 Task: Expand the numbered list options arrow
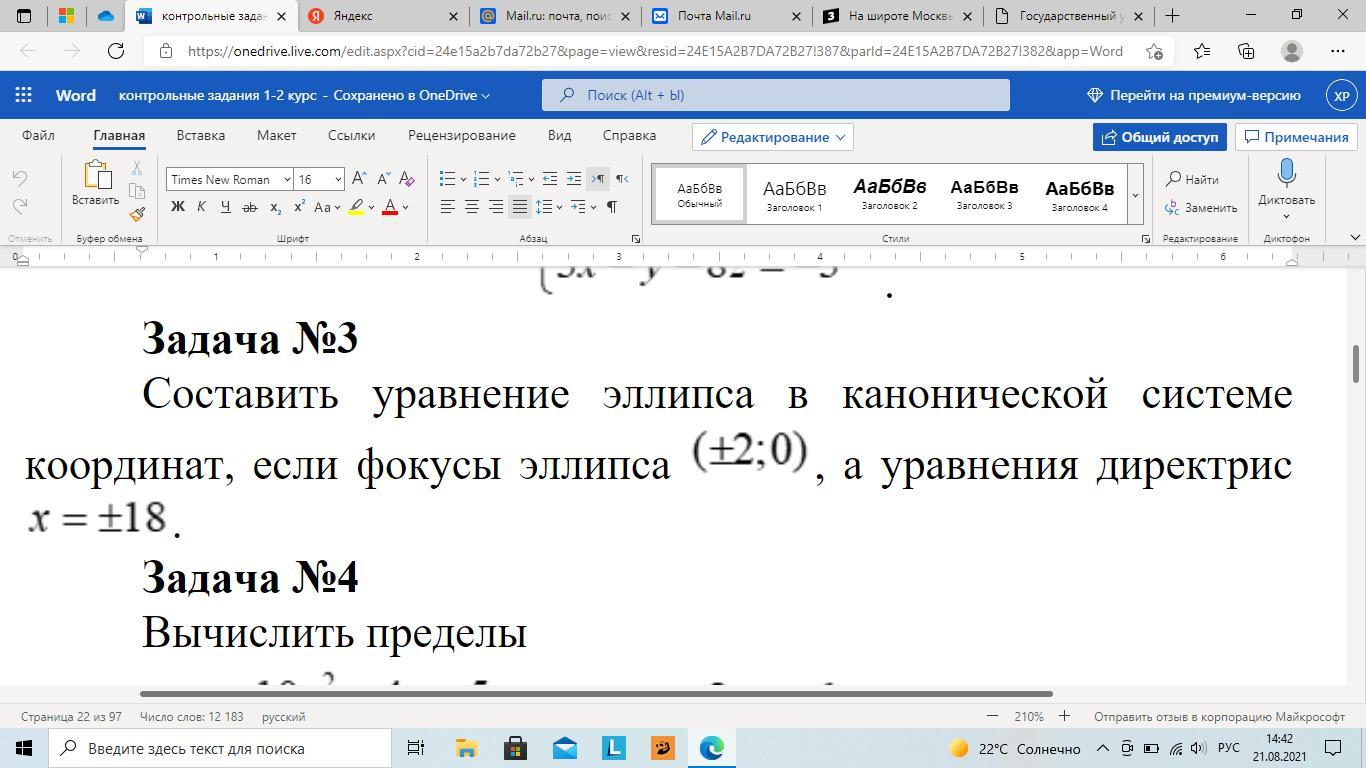pyautogui.click(x=497, y=179)
